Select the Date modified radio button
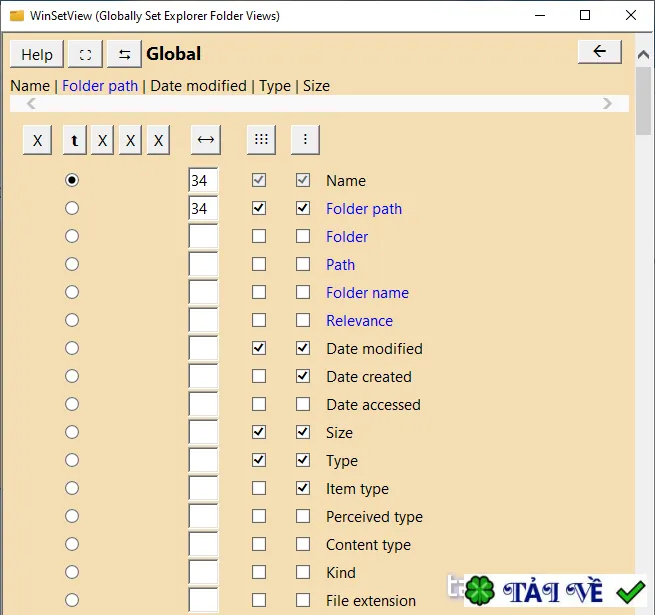Image resolution: width=655 pixels, height=615 pixels. [72, 348]
